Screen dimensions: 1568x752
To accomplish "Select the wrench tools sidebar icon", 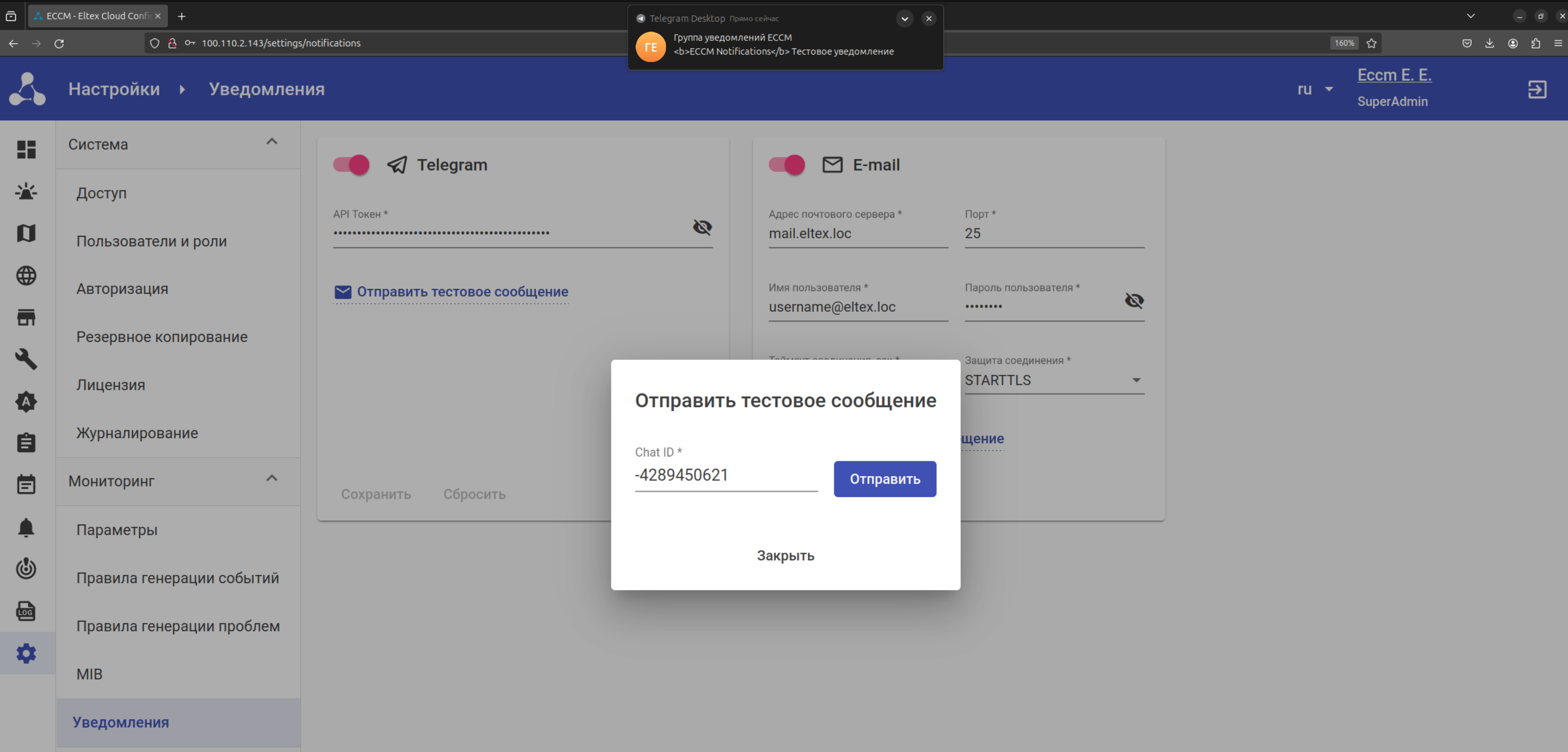I will point(26,359).
